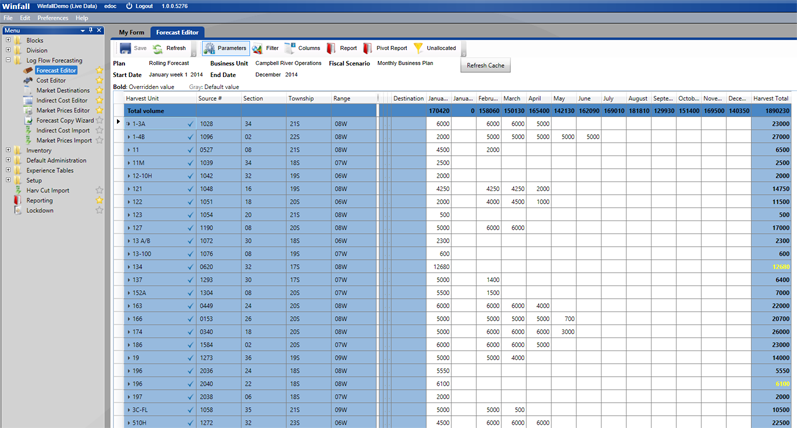Open the Menu panel dropdown arrow
Screen dimensions: 797x428
82,30
